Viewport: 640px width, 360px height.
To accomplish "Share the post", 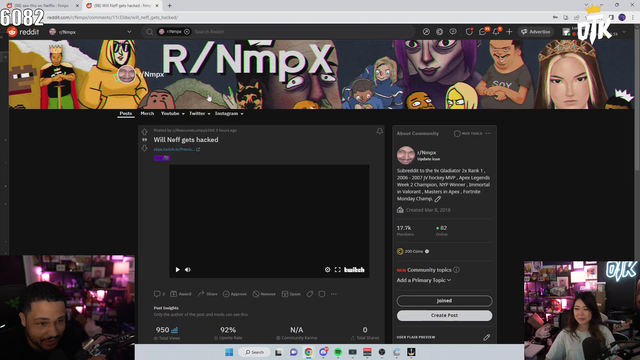I will coord(208,294).
